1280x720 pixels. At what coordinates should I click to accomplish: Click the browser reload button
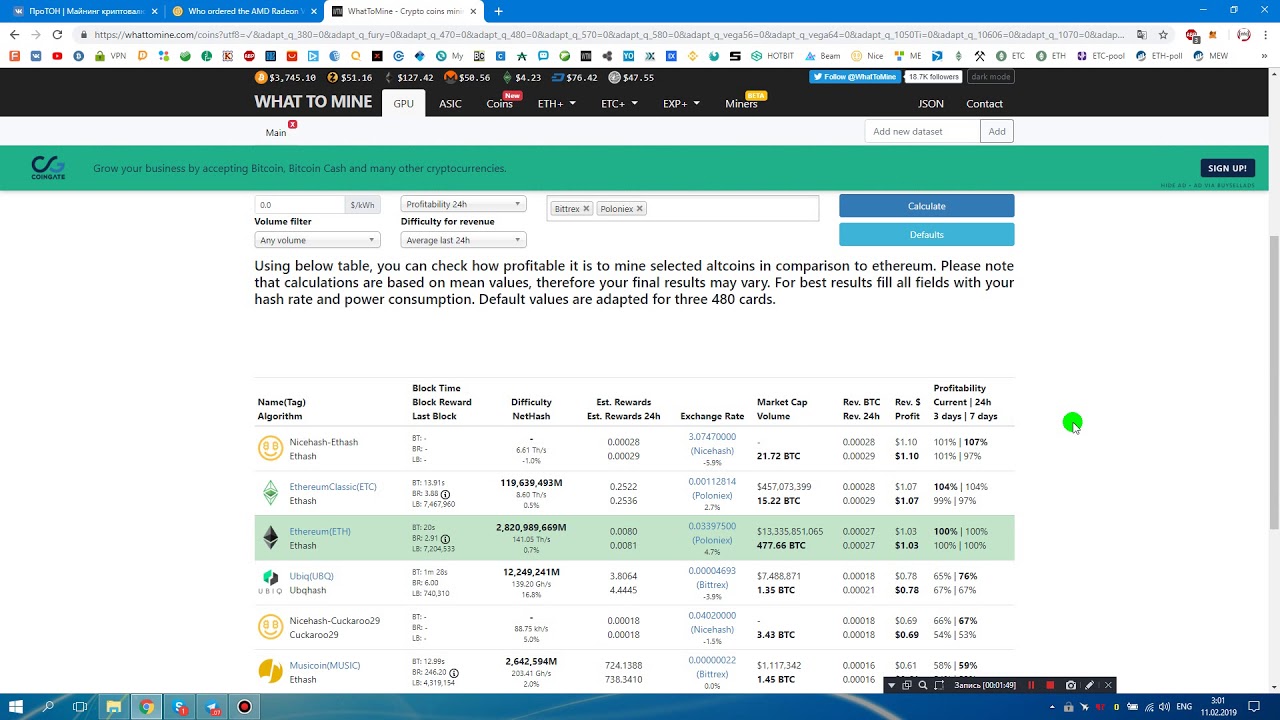pos(57,34)
